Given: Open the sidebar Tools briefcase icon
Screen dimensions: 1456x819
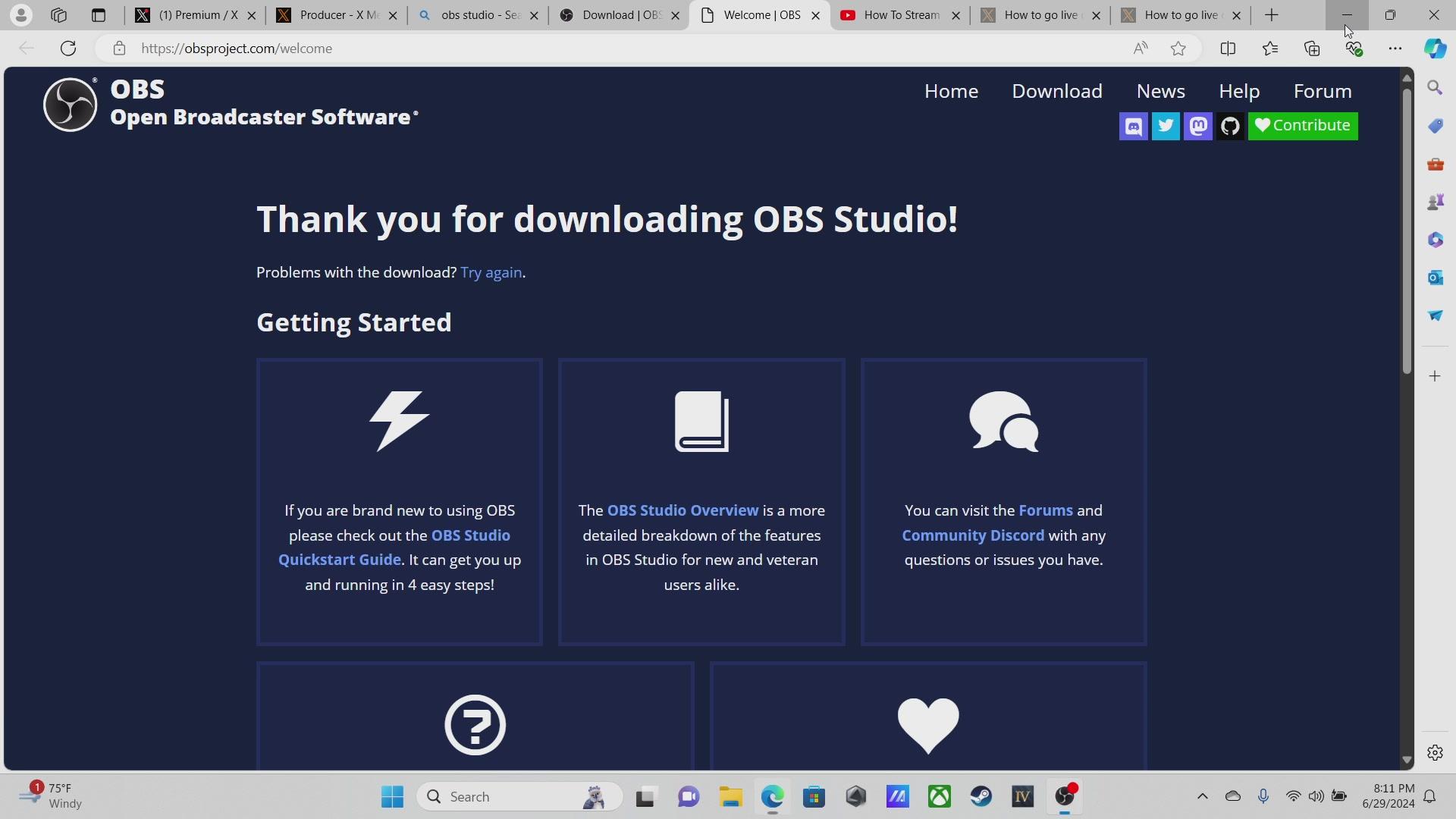Looking at the screenshot, I should coord(1435,164).
